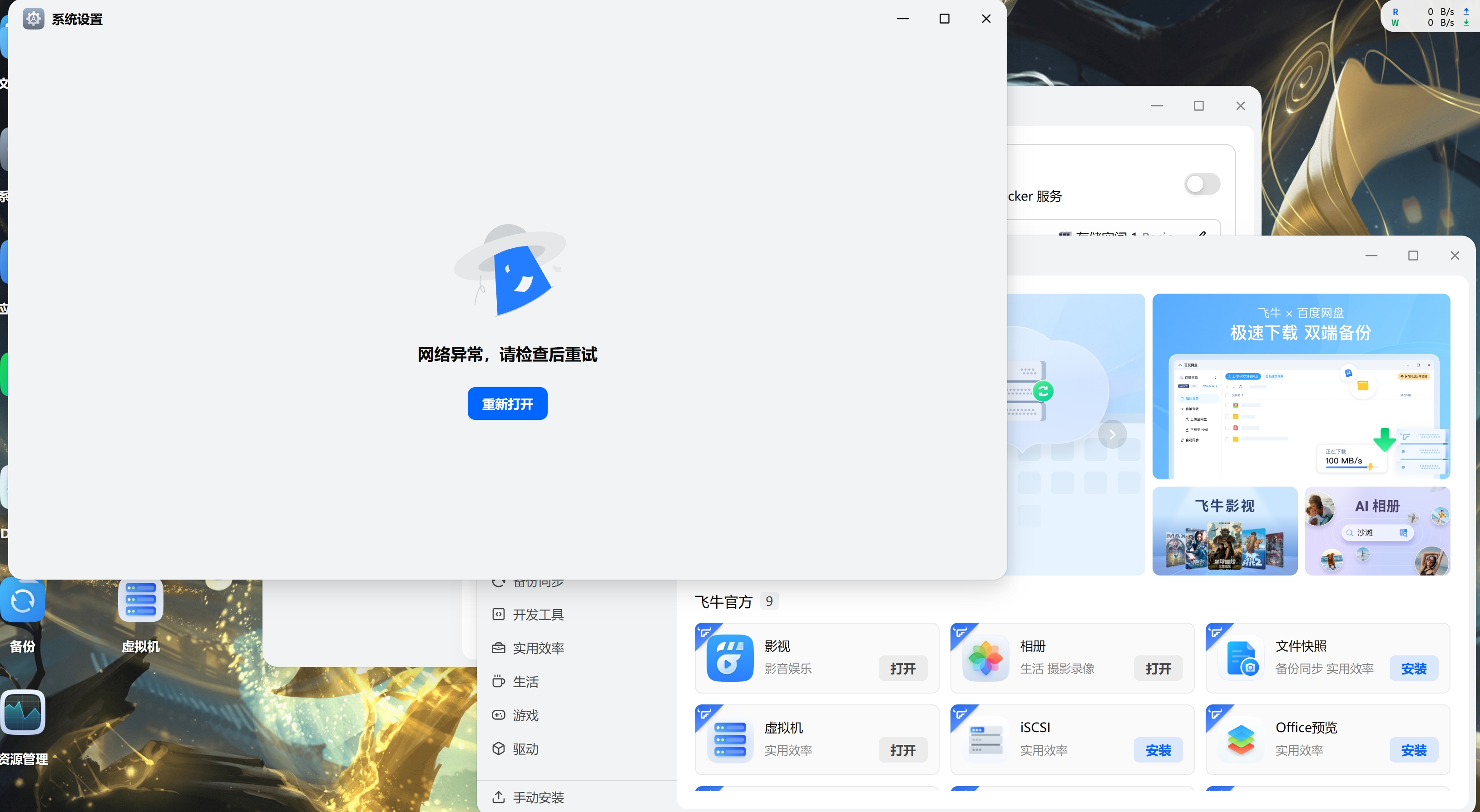Click the 虚拟机 app icon in app store
The image size is (1480, 812).
[728, 740]
